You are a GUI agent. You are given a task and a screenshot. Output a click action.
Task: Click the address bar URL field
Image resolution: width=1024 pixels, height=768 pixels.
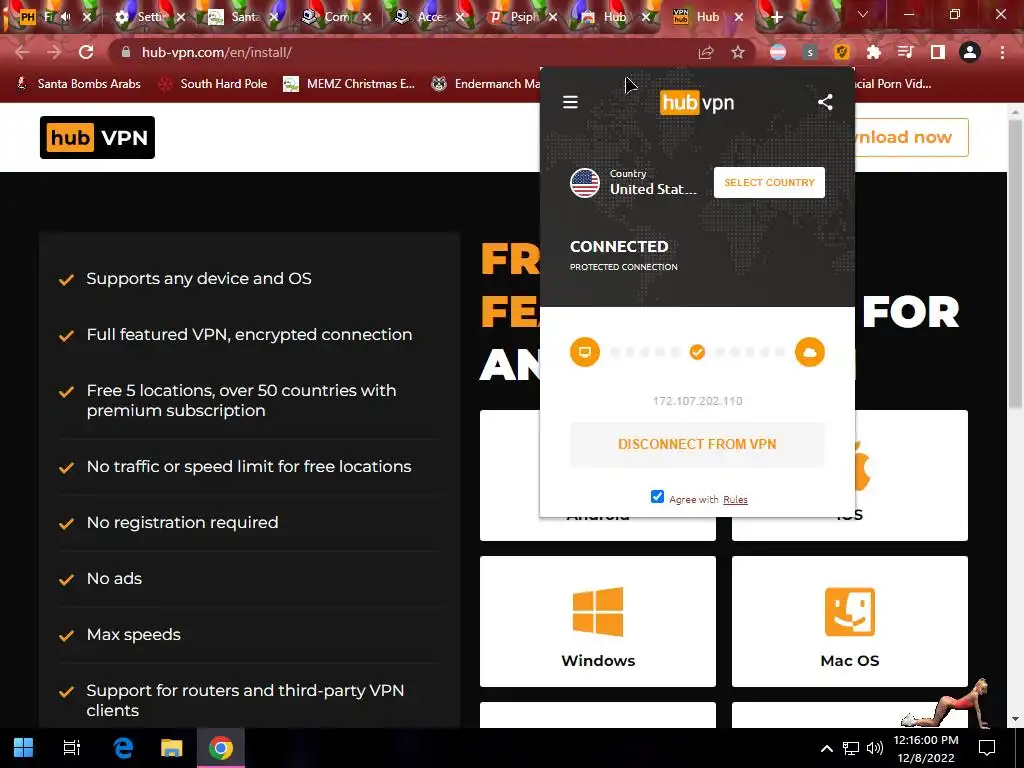[x=405, y=52]
